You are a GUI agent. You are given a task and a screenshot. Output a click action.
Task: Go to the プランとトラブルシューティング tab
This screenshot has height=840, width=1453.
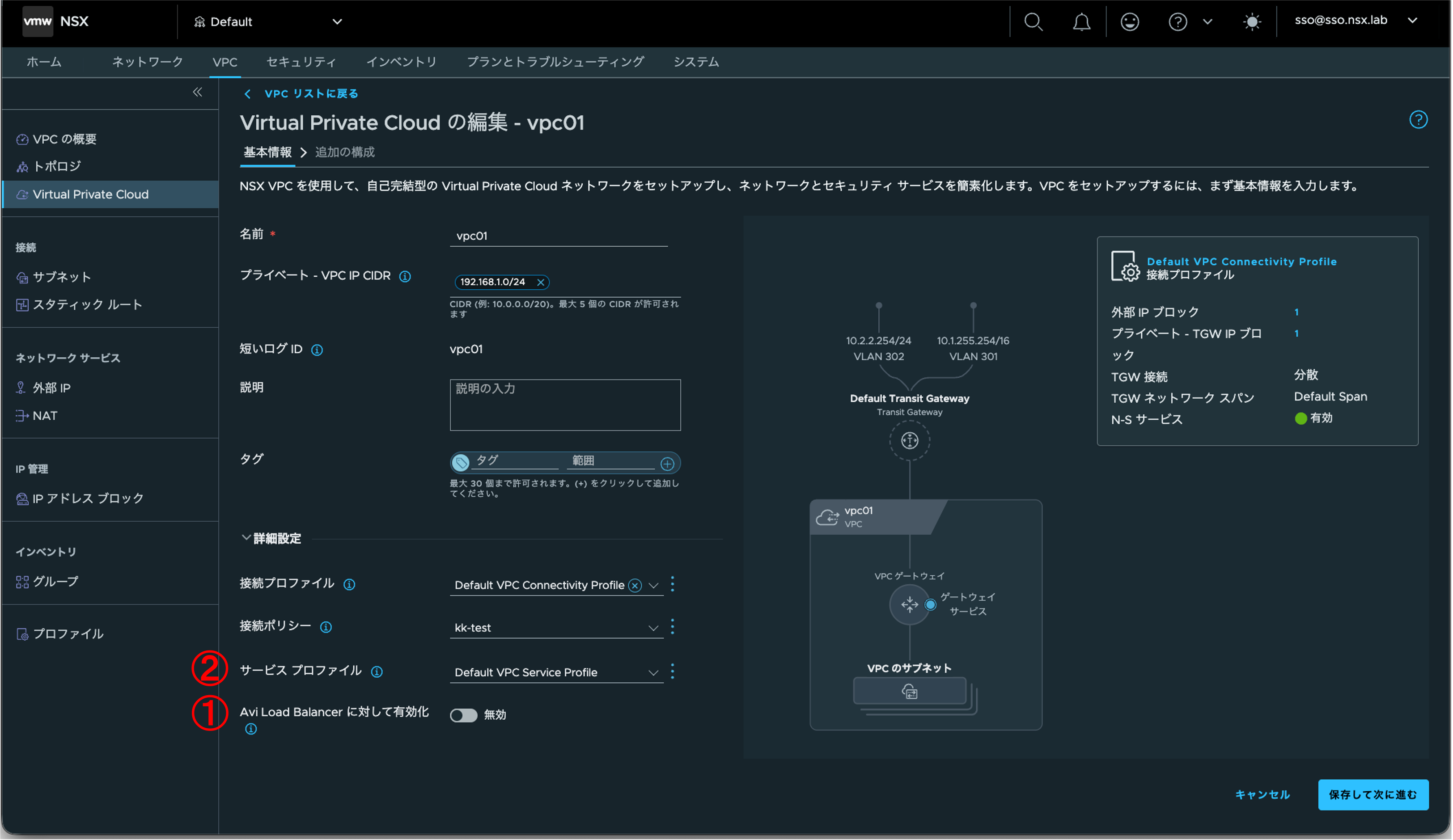(555, 62)
